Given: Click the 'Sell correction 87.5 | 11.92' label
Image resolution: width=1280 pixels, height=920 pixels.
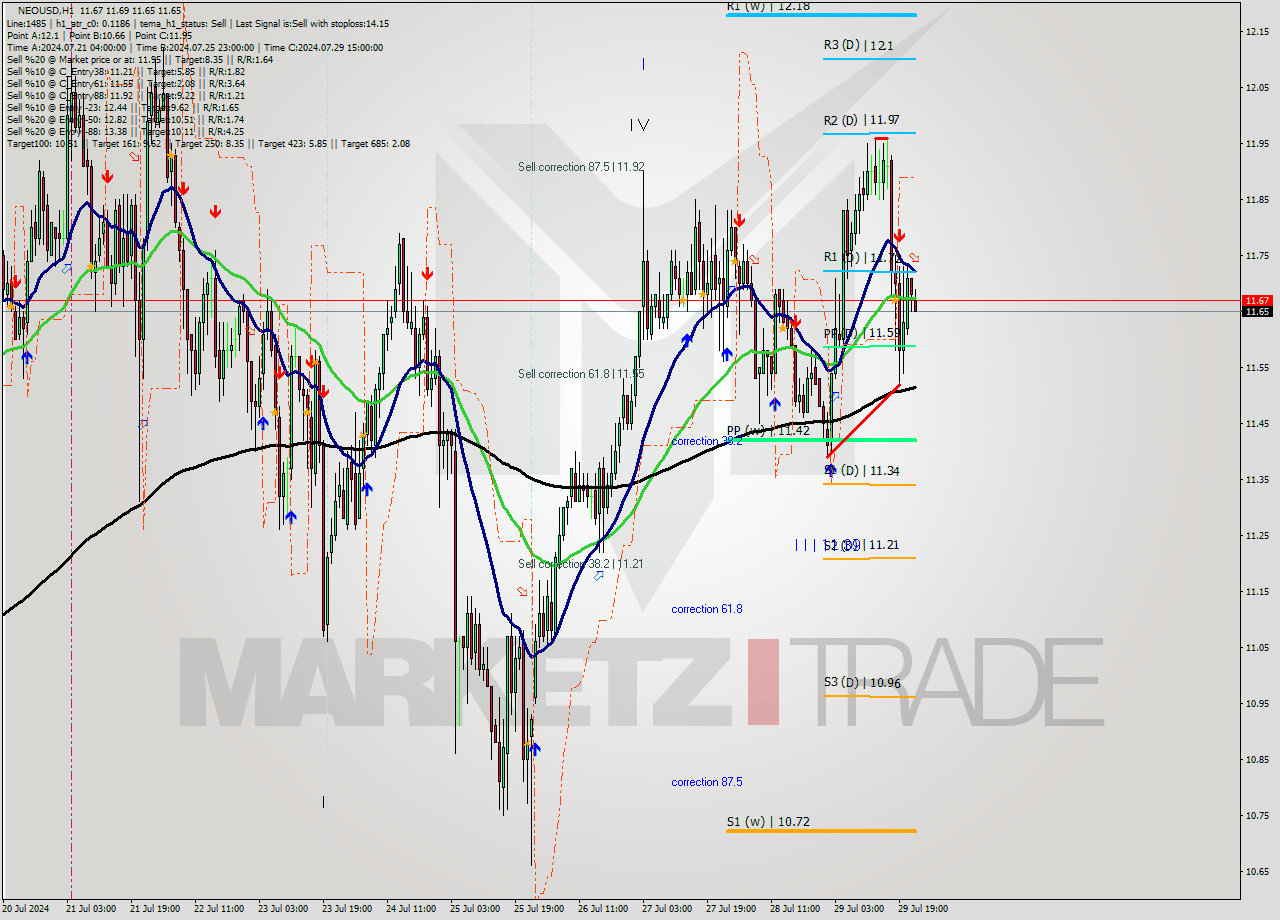Looking at the screenshot, I should click(x=581, y=167).
